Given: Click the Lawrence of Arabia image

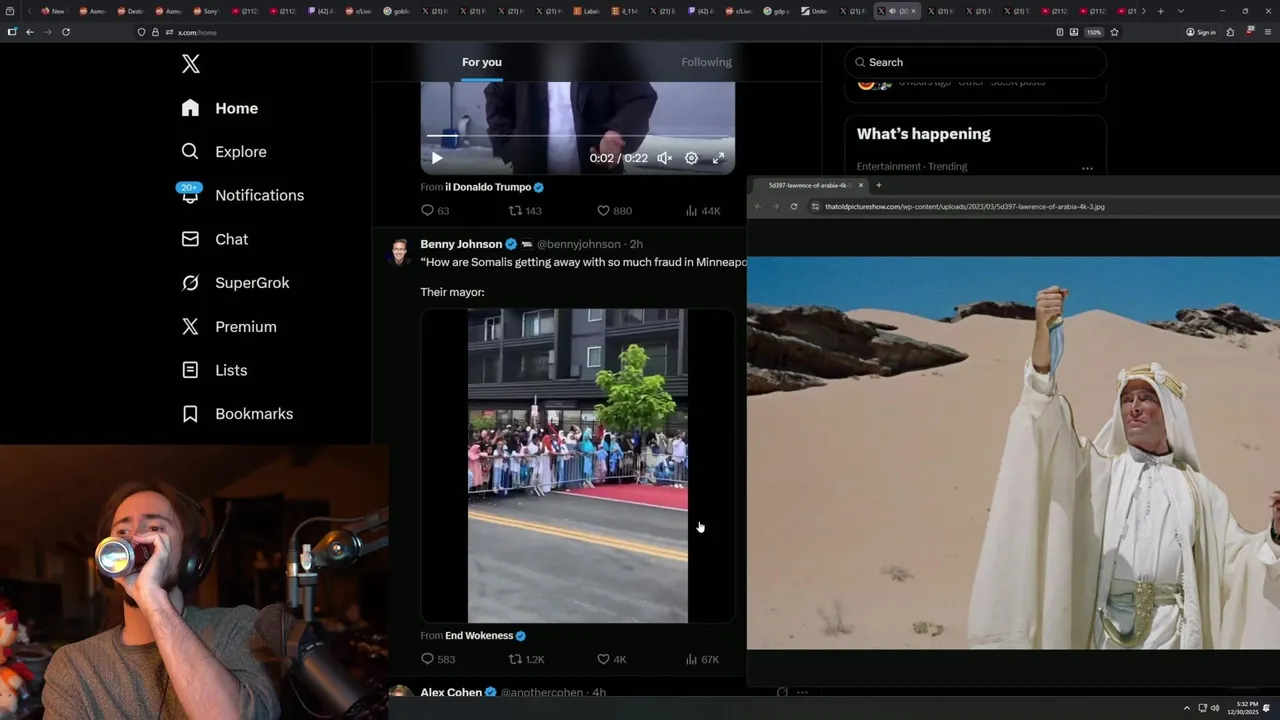Looking at the screenshot, I should coord(1013,452).
